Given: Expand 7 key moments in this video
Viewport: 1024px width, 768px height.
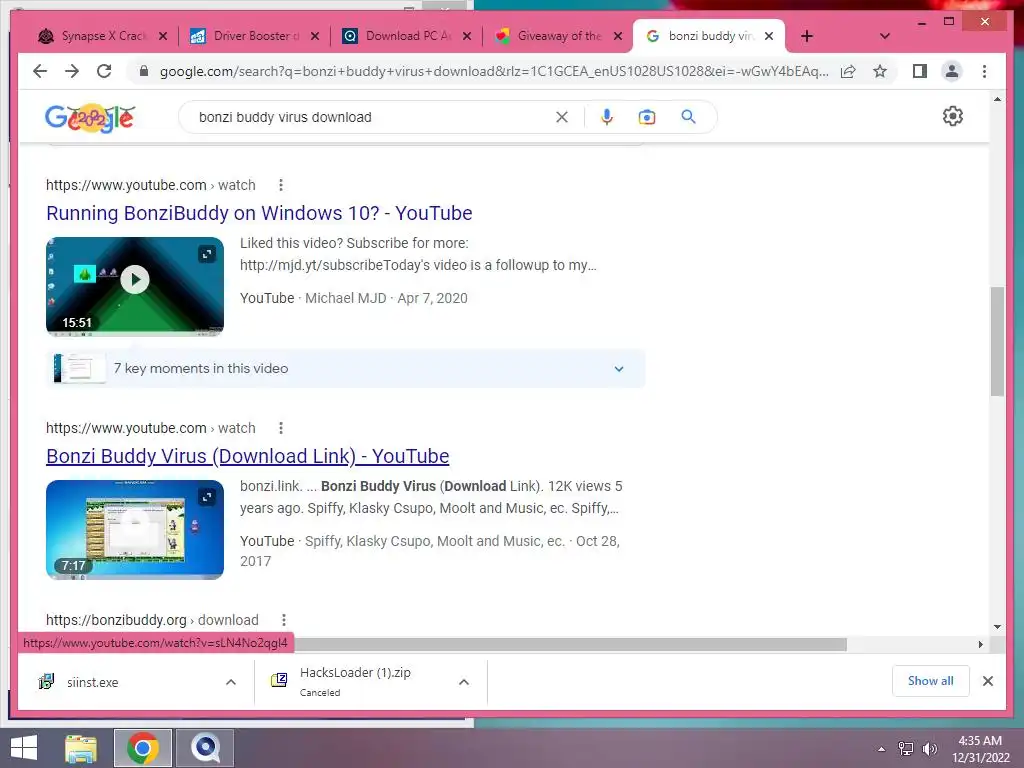Looking at the screenshot, I should pos(345,368).
